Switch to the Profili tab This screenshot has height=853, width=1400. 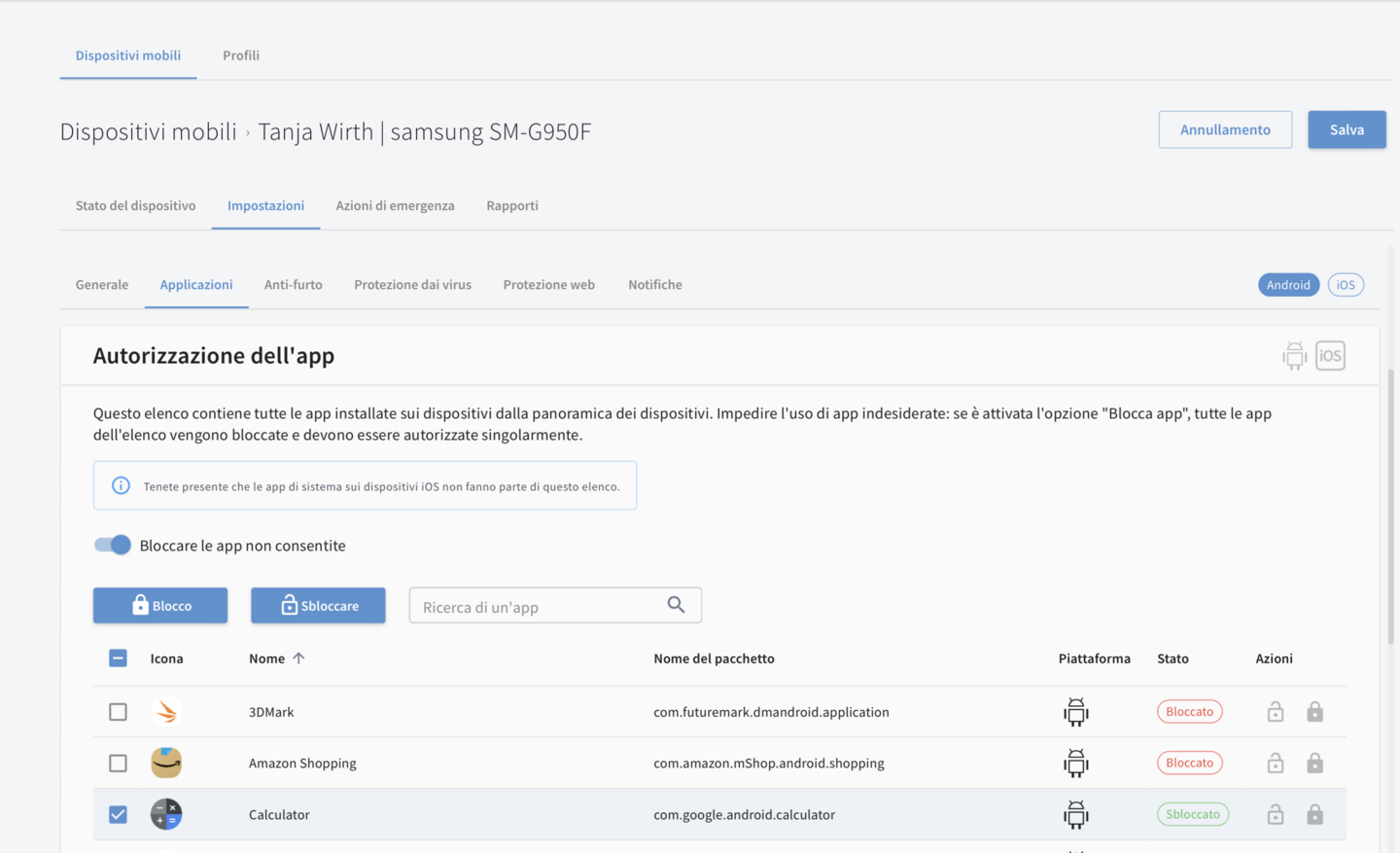point(241,55)
